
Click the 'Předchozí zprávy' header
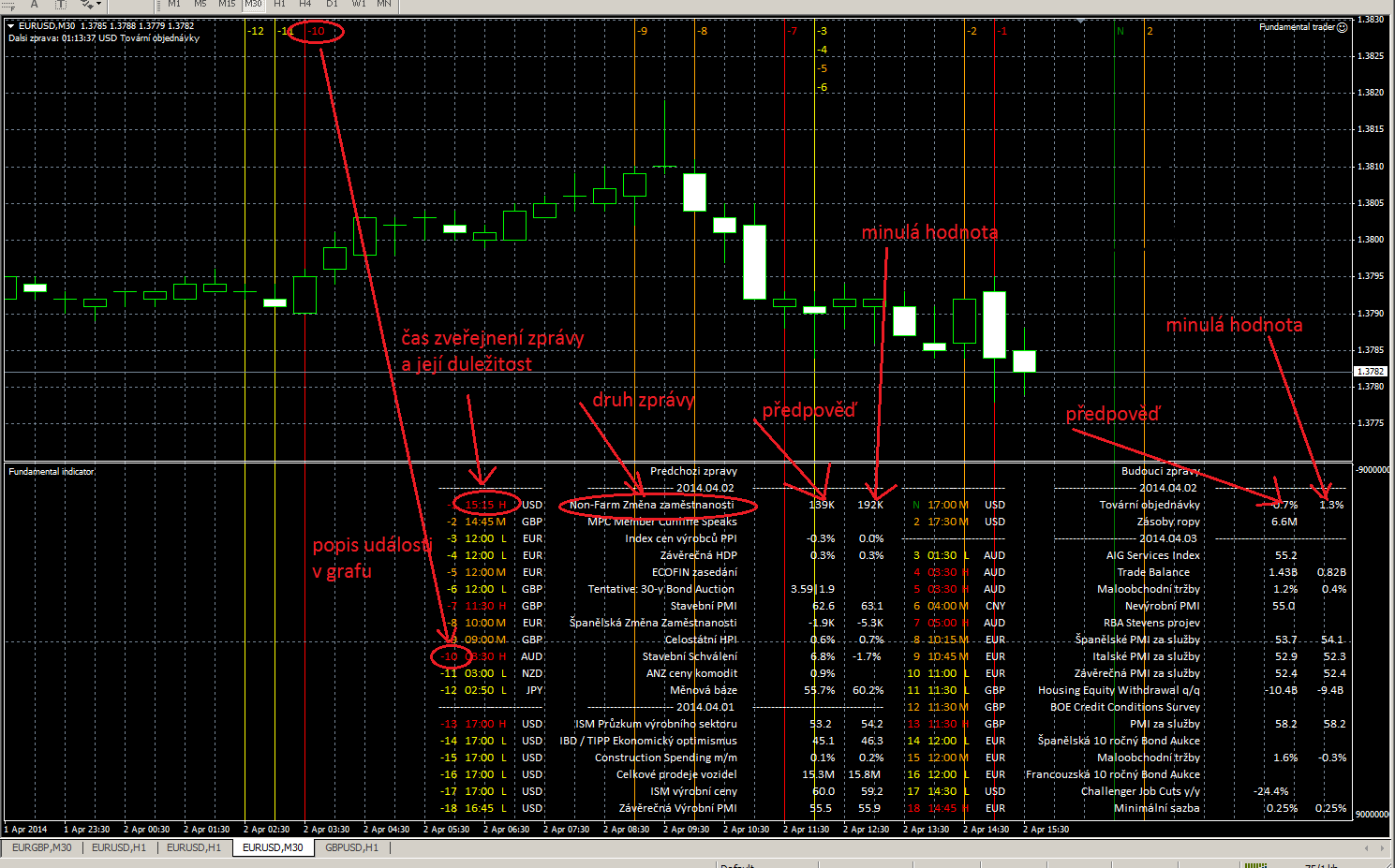click(x=693, y=471)
